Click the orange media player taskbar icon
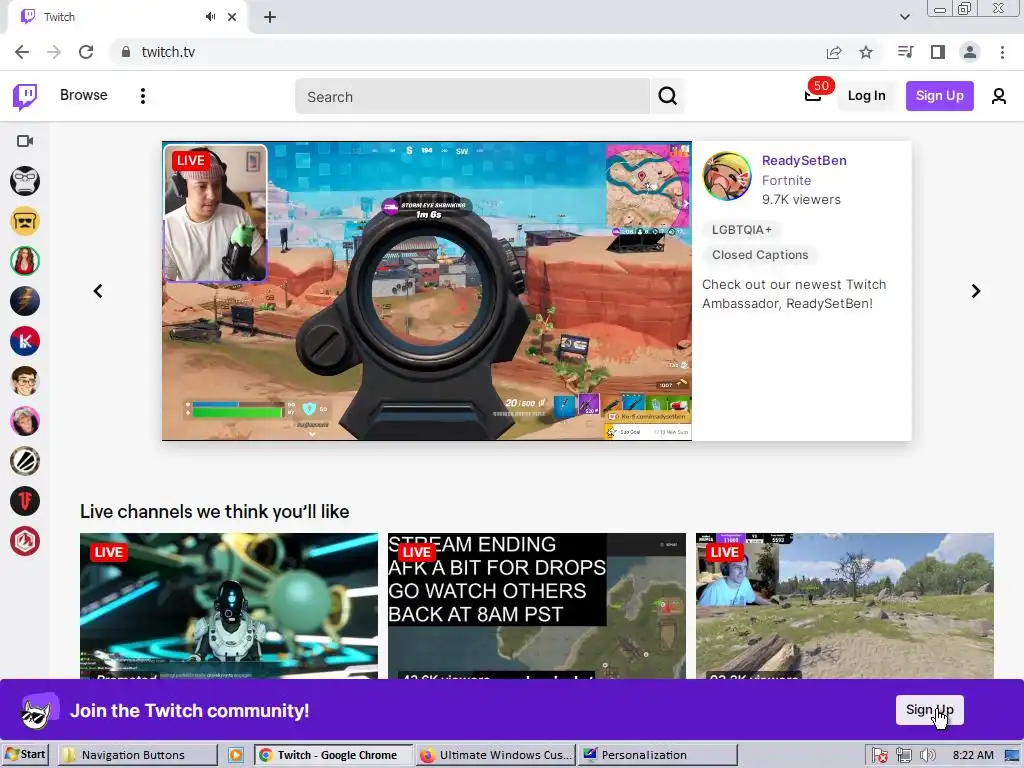The image size is (1024, 768). [x=235, y=755]
